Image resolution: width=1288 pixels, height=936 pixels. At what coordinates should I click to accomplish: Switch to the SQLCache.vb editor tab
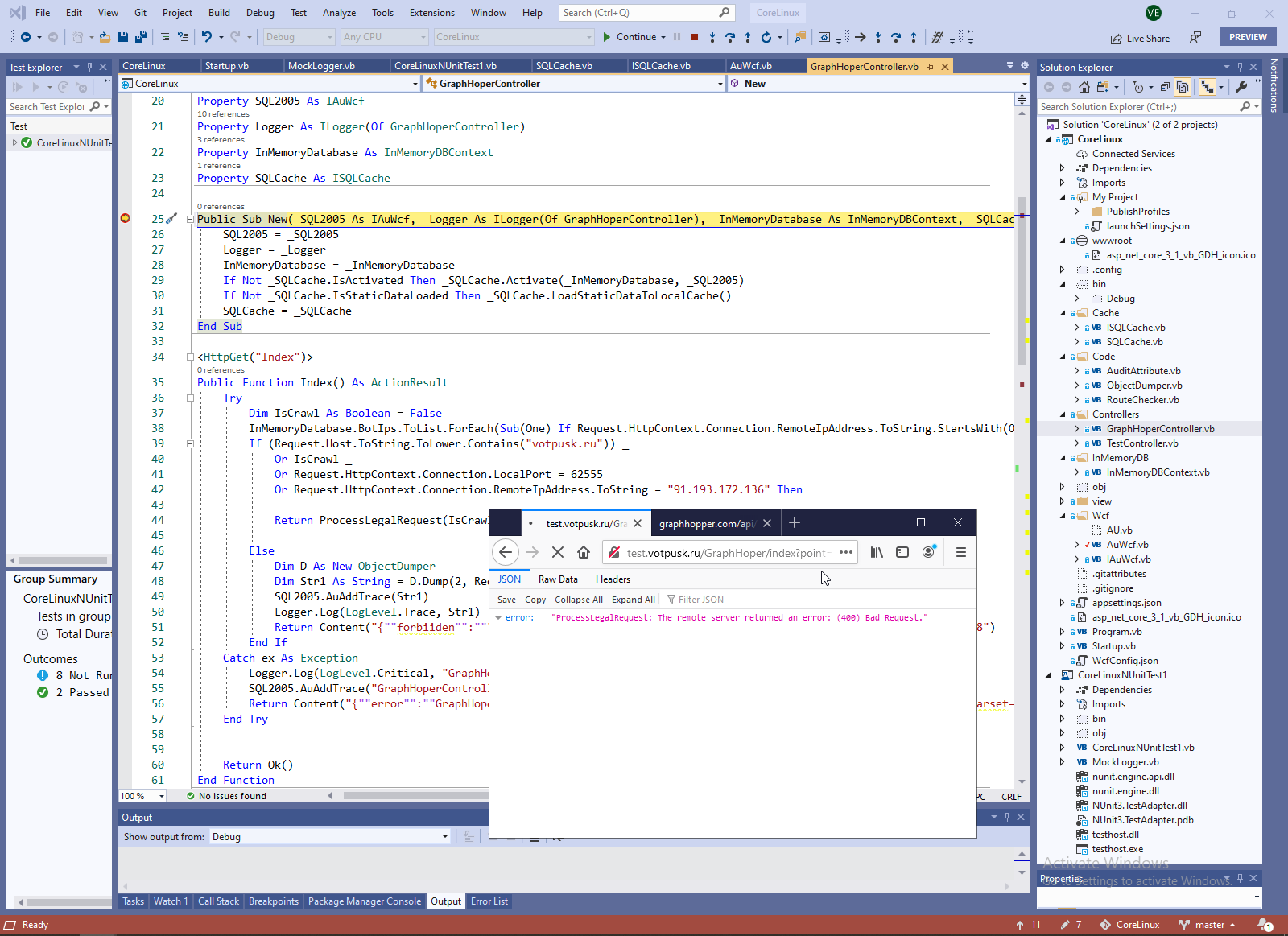pos(563,66)
